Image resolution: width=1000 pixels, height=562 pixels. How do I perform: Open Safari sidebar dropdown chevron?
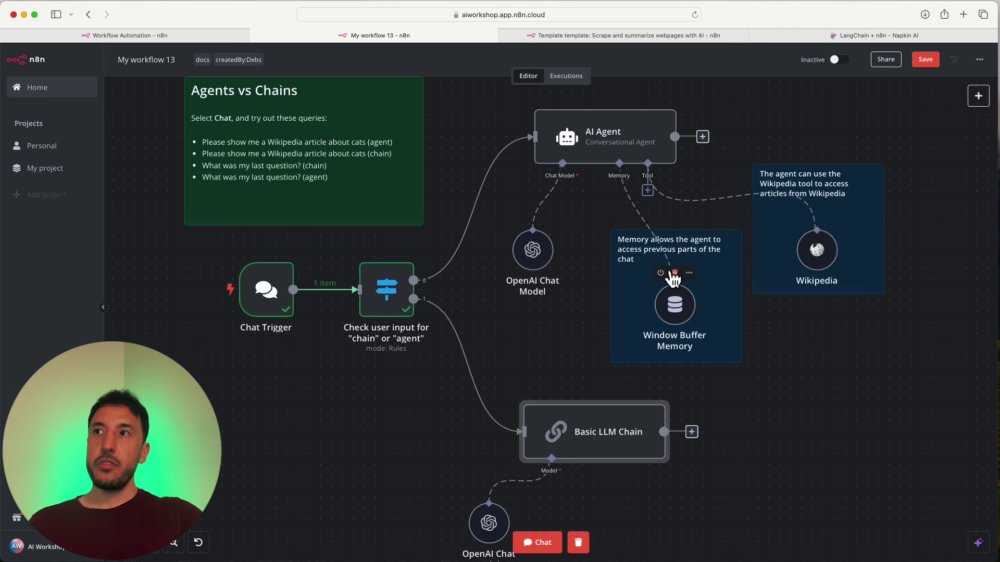coord(71,15)
